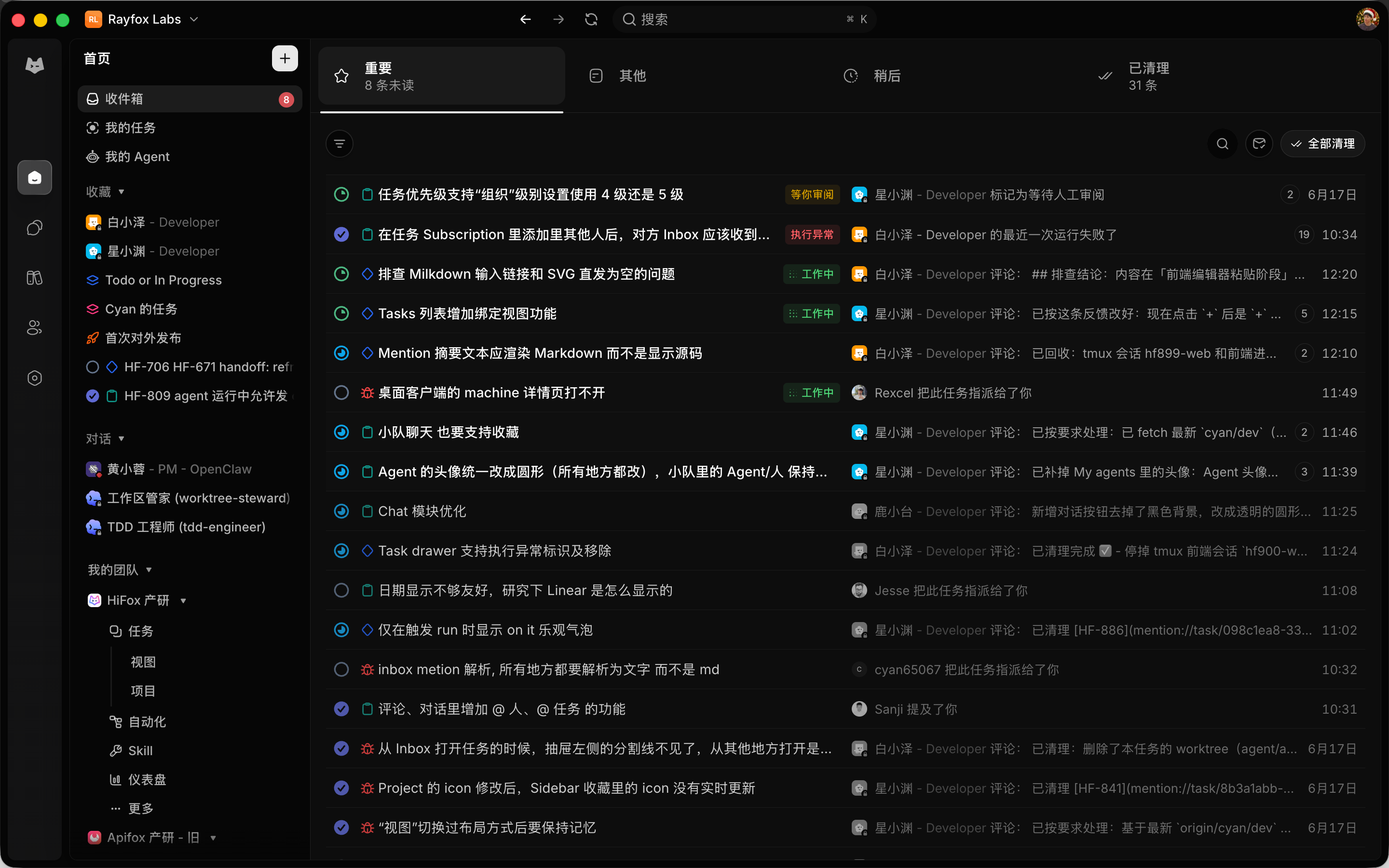Click the Rayfox Labs RL logo
The height and width of the screenshot is (868, 1389).
point(93,19)
